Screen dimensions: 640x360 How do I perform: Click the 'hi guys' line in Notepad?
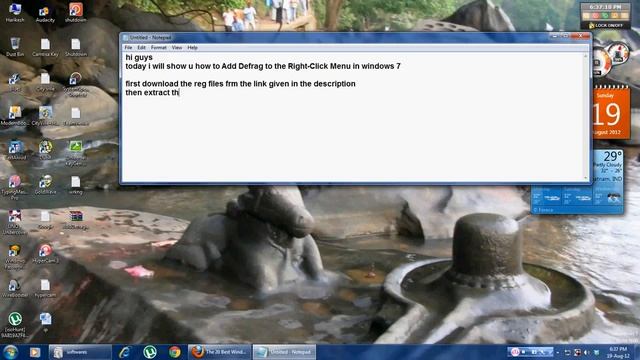[x=139, y=58]
